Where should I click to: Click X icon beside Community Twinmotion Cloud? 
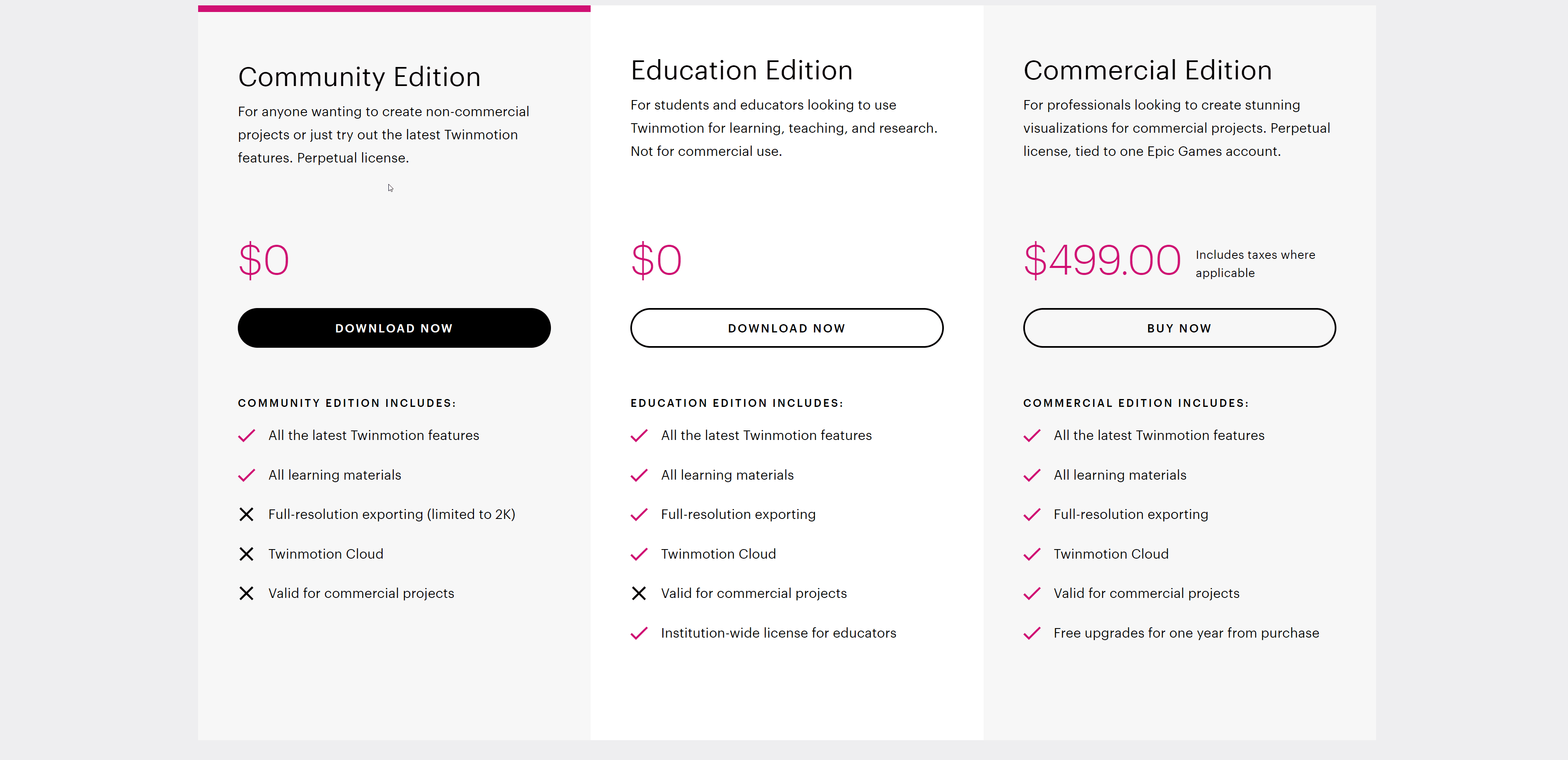pos(247,554)
